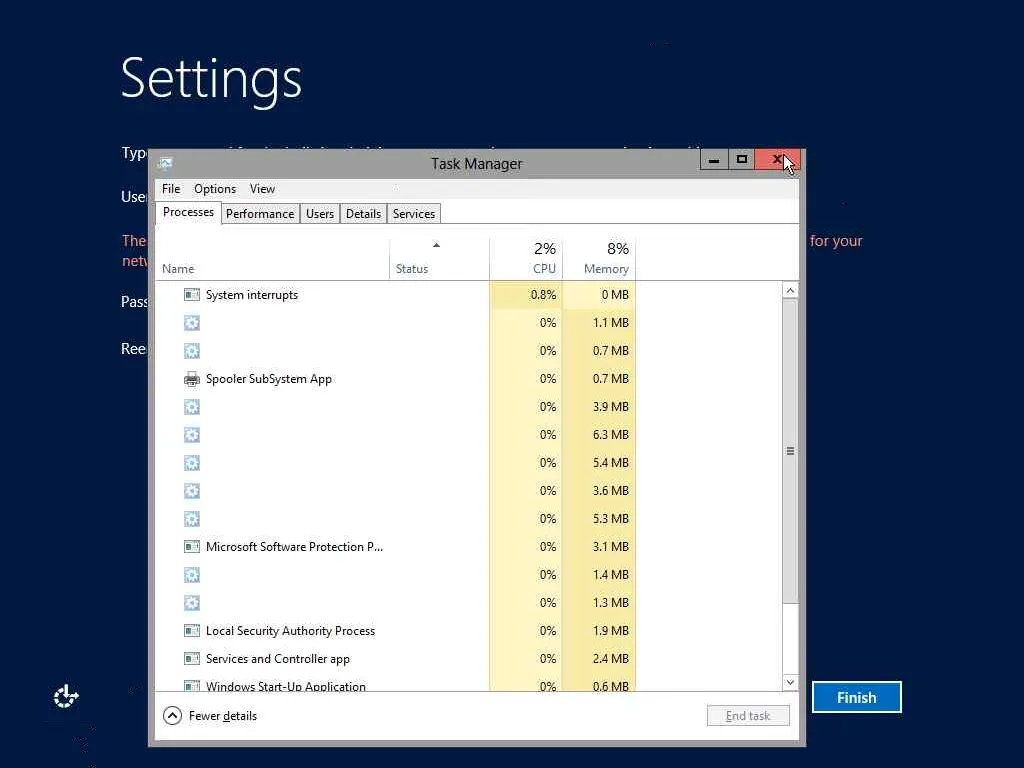Open the View menu
This screenshot has height=768, width=1024.
(262, 189)
